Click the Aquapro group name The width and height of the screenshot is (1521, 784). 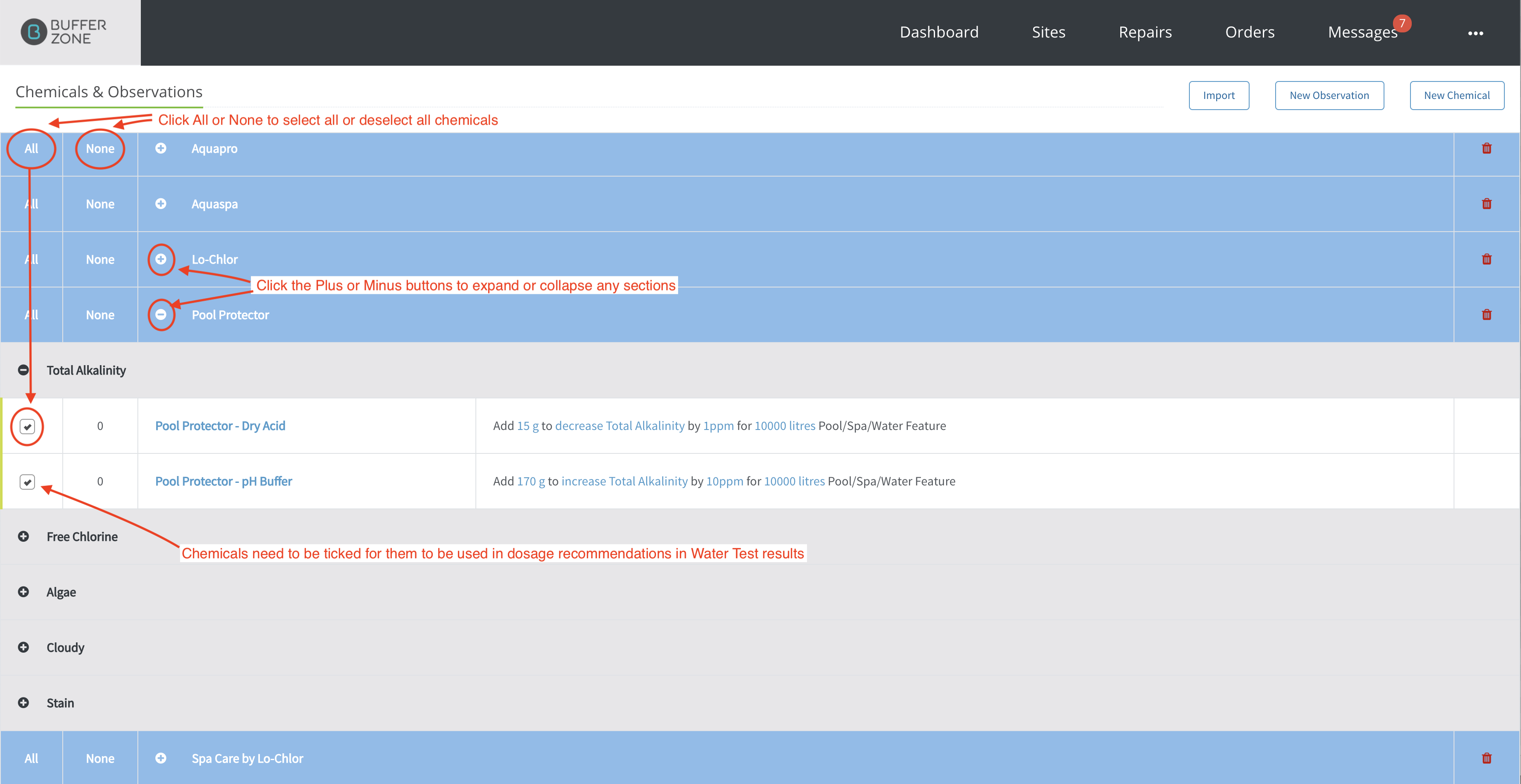tap(214, 149)
